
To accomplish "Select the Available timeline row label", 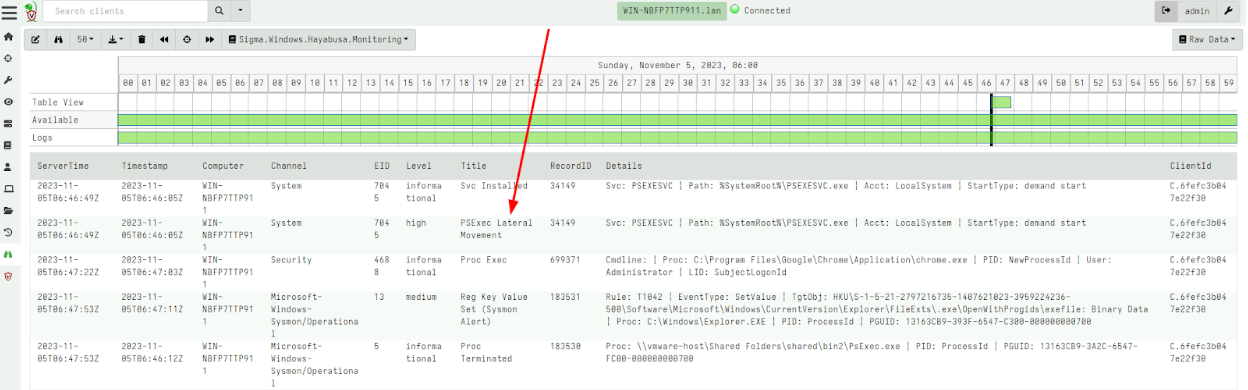I will pos(55,120).
